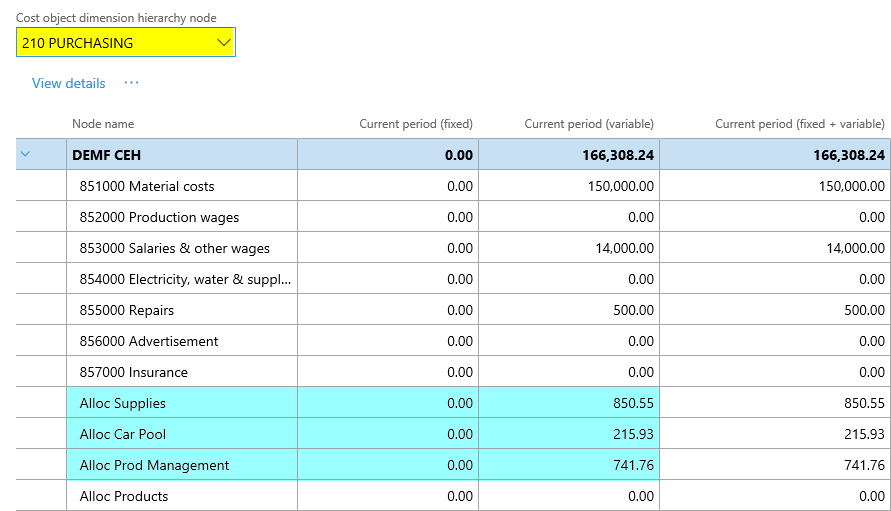
Task: Click the View details link
Action: [x=68, y=84]
